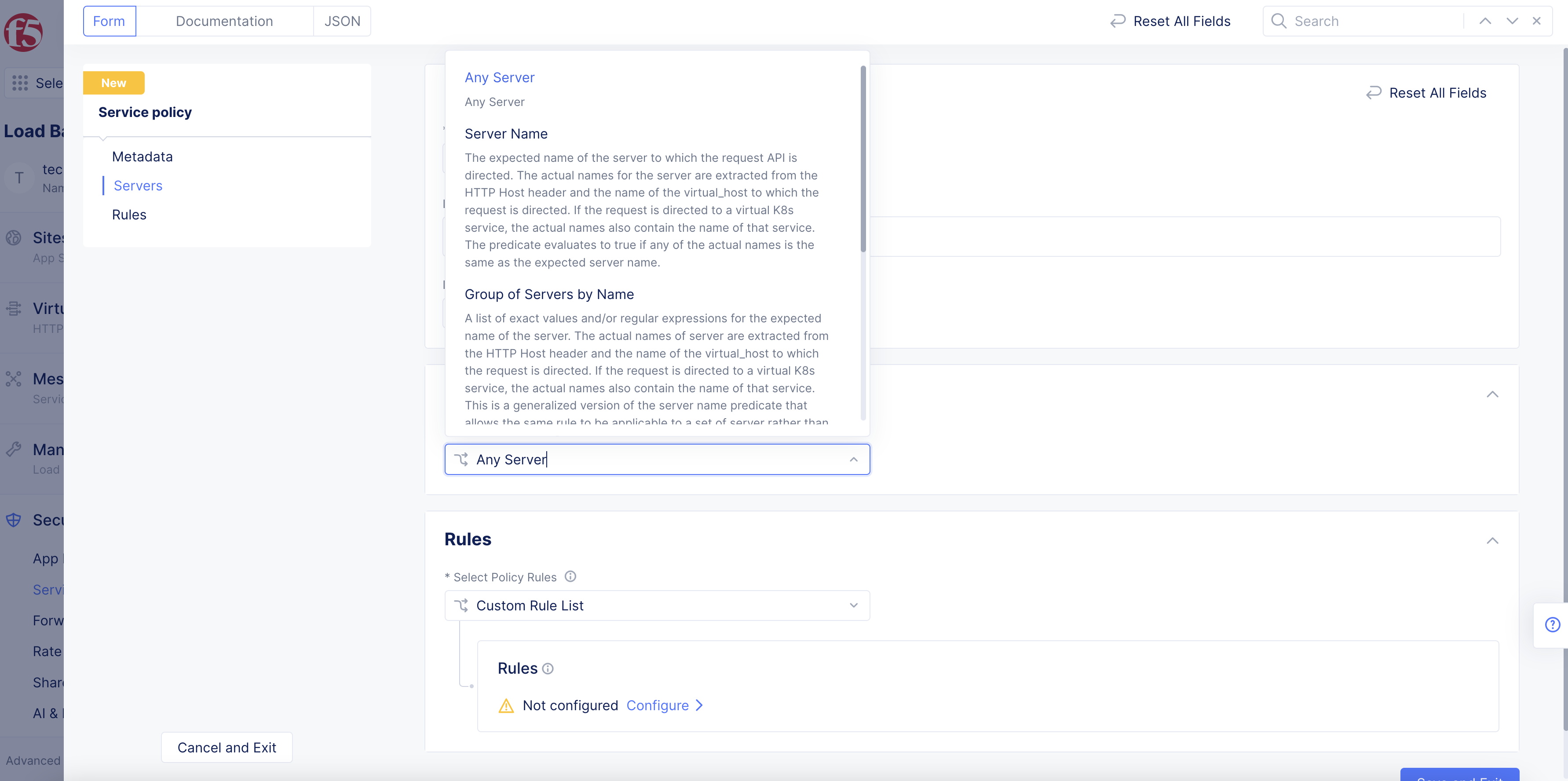Viewport: 1568px width, 781px height.
Task: Switch to the JSON tab
Action: click(x=342, y=21)
